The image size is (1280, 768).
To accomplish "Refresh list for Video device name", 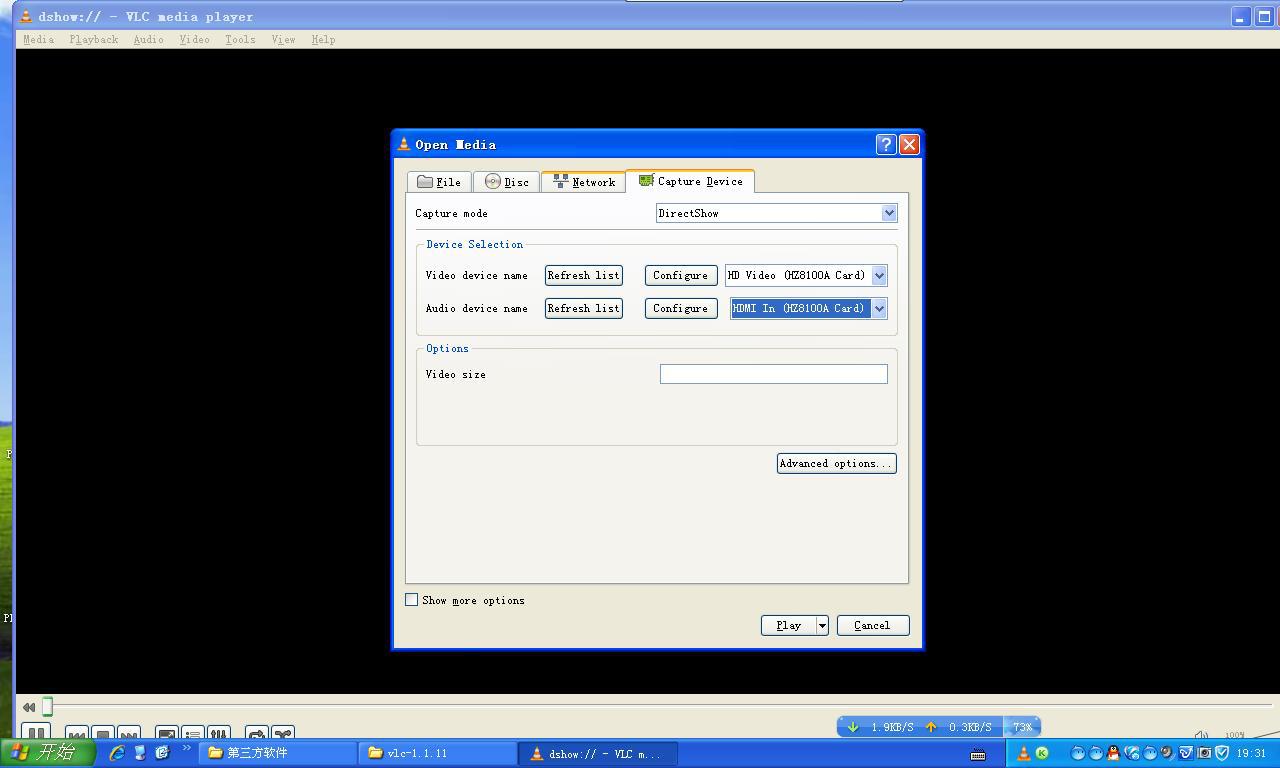I will pyautogui.click(x=584, y=275).
